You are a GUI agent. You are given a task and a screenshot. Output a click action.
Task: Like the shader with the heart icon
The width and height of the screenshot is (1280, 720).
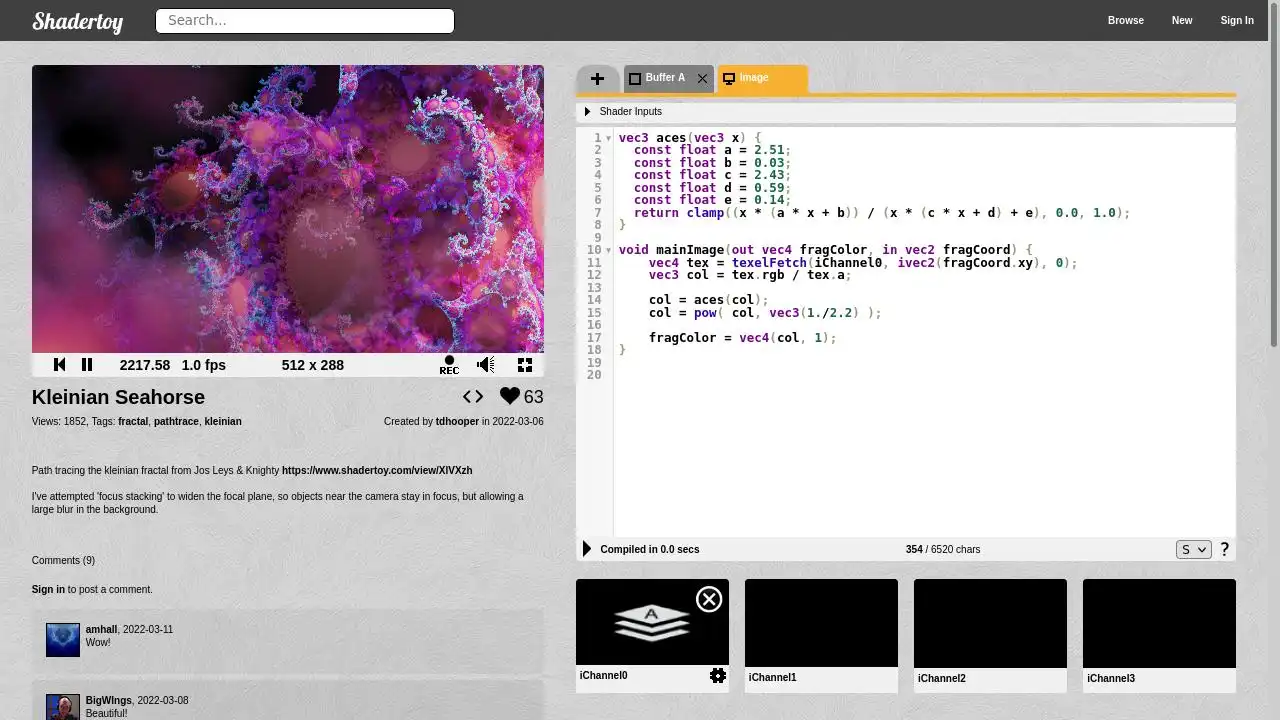click(510, 396)
